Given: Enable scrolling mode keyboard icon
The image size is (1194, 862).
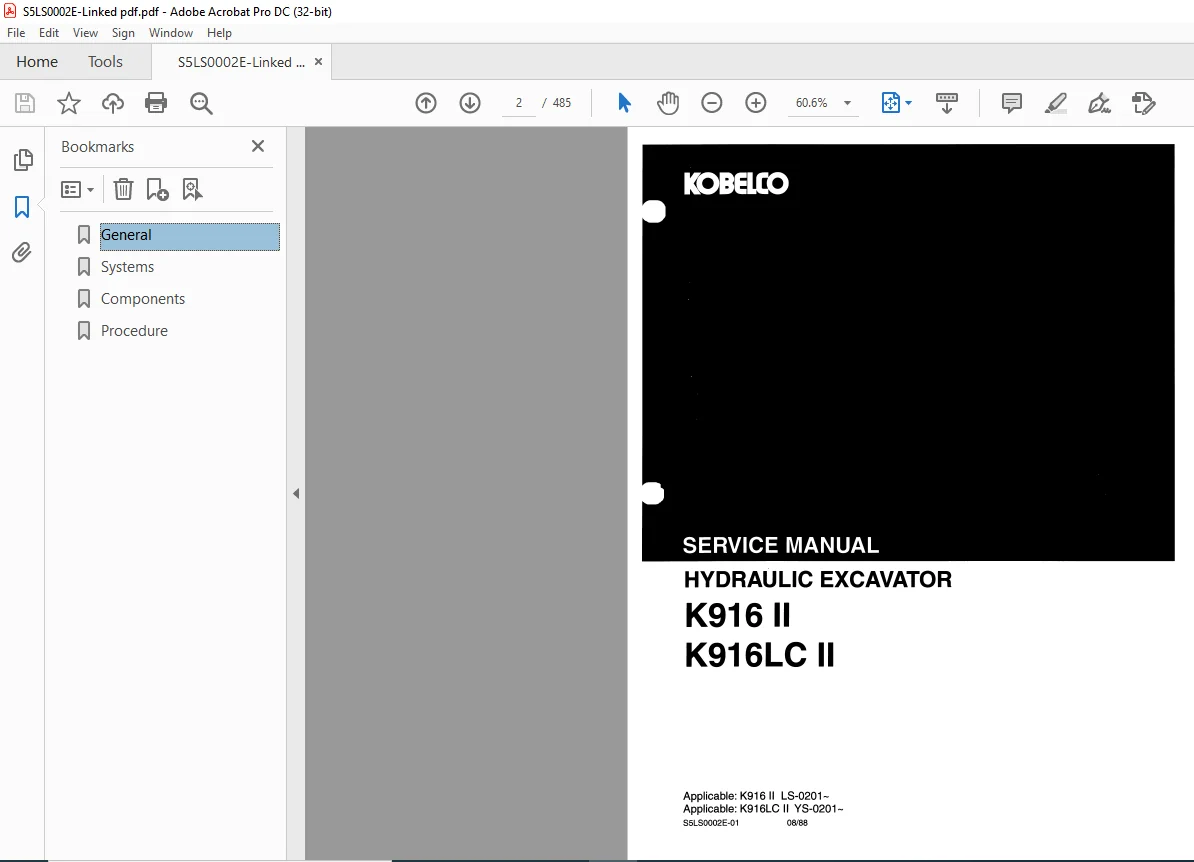Looking at the screenshot, I should click(947, 103).
